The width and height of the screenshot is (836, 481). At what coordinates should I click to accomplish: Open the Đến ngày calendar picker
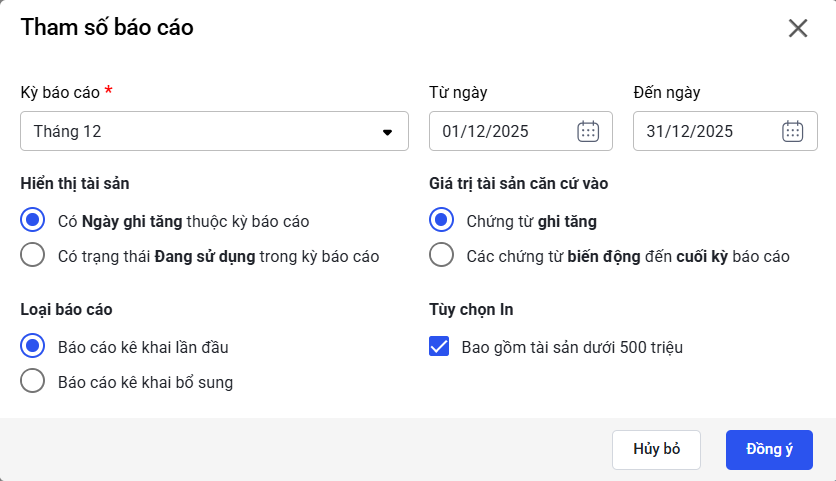[x=792, y=131]
